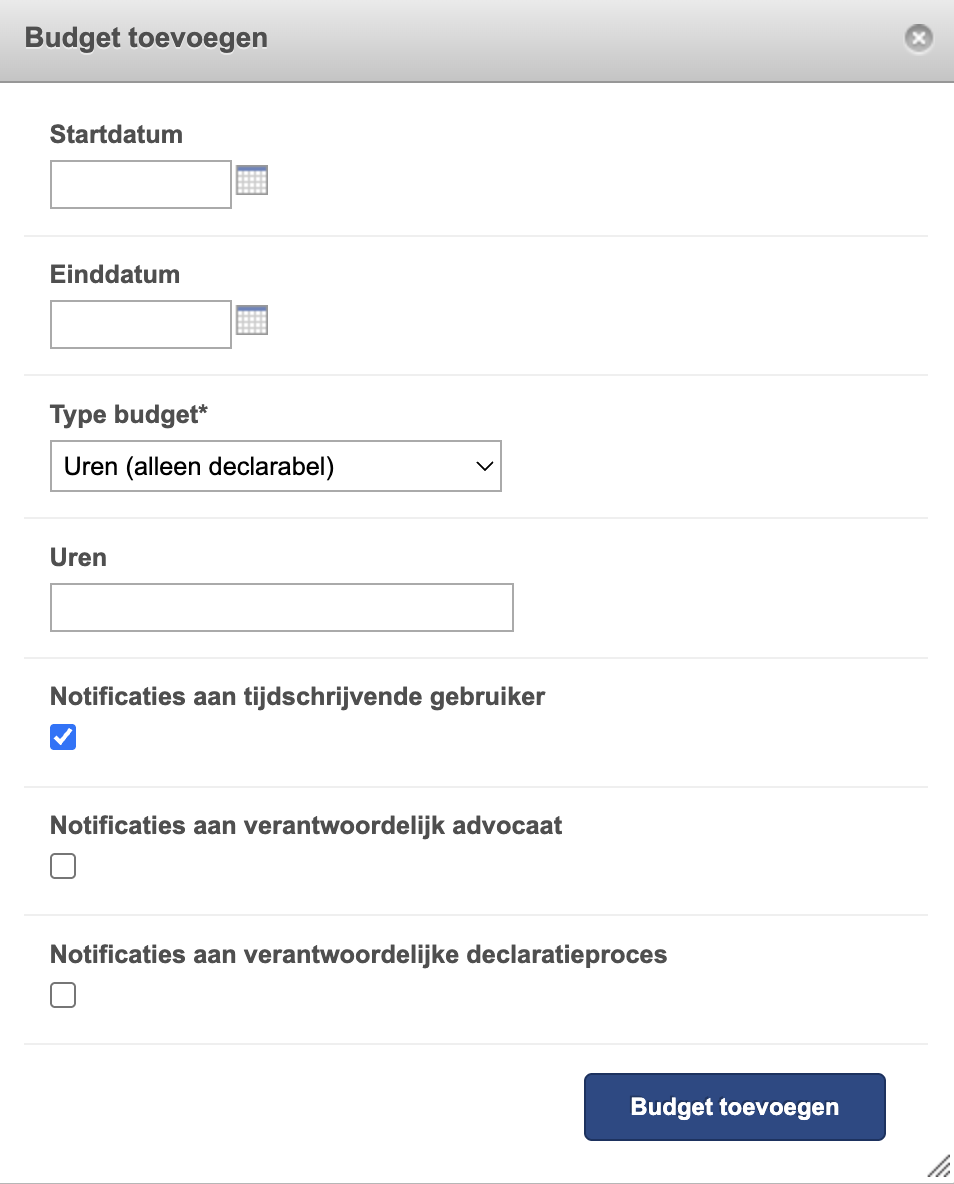The height and width of the screenshot is (1184, 954).
Task: Focus the Uren input field
Action: pyautogui.click(x=281, y=608)
